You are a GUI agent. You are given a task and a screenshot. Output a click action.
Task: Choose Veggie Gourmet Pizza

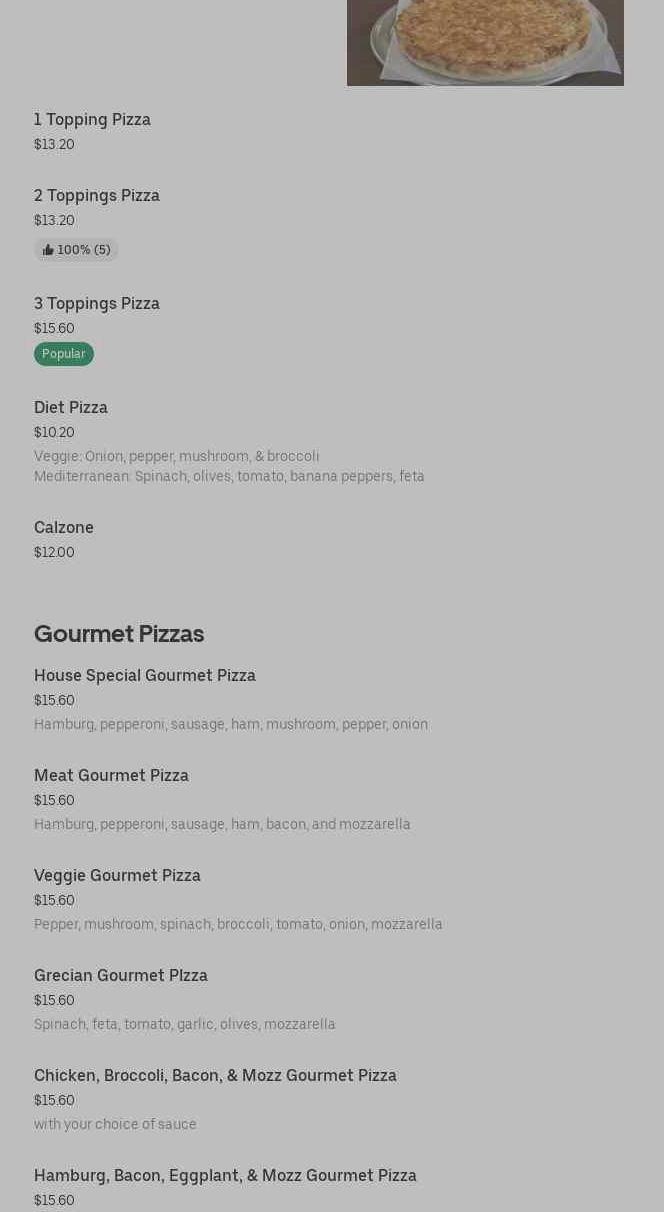click(x=117, y=876)
